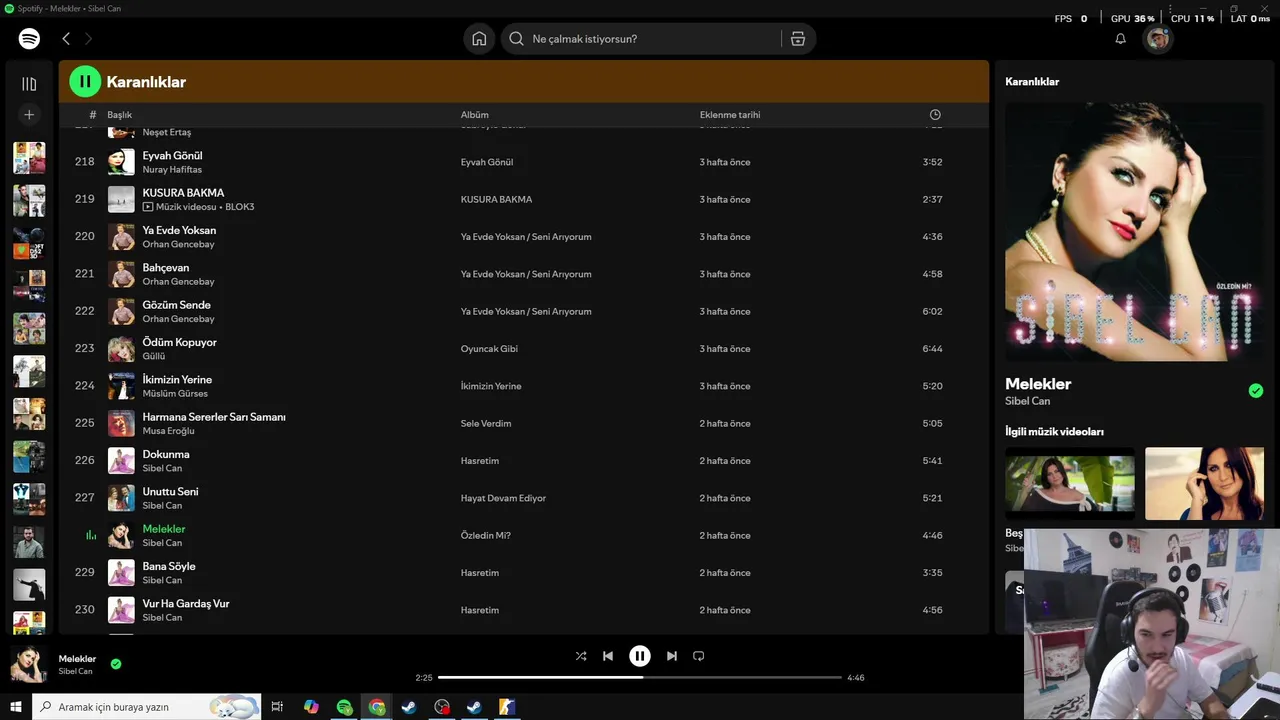Click Windows taskbar search box
Image resolution: width=1280 pixels, height=720 pixels.
click(x=147, y=707)
